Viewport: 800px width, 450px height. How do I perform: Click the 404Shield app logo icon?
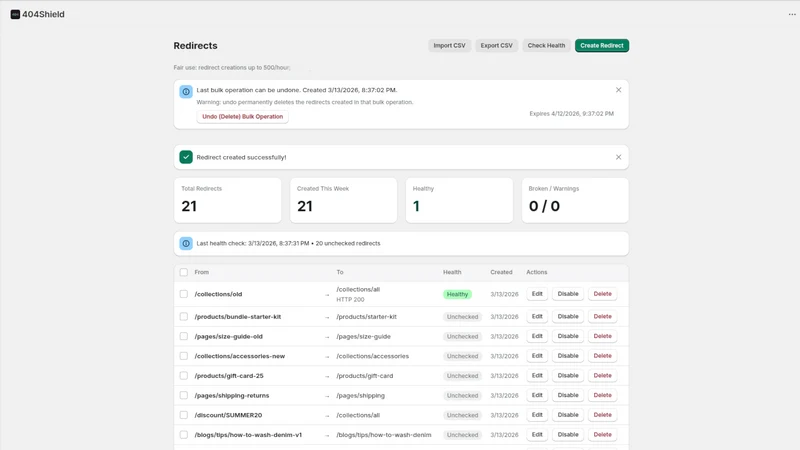tap(15, 14)
